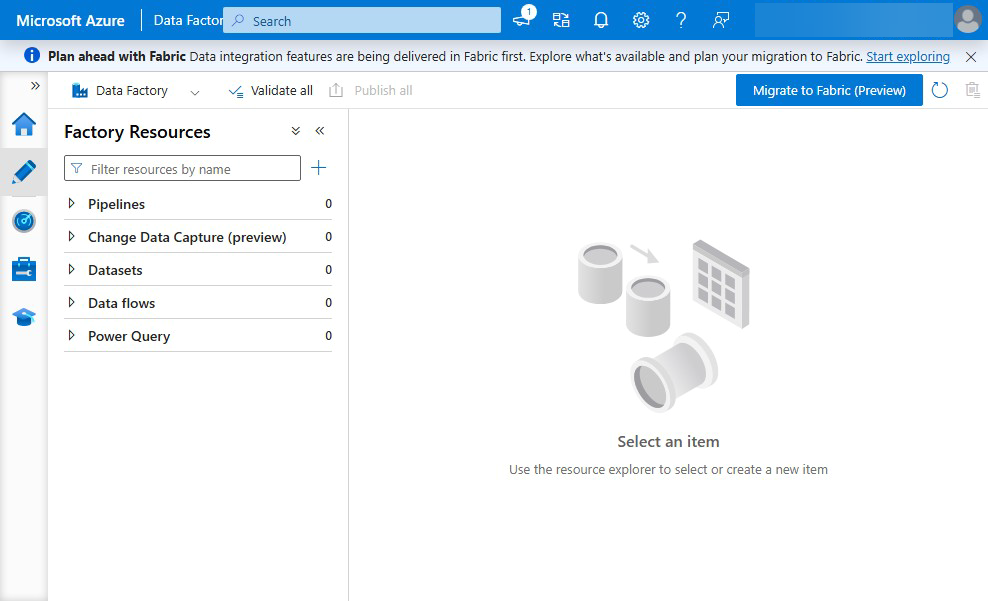This screenshot has height=601, width=988.
Task: Open the Manage toolbox icon
Action: (24, 269)
